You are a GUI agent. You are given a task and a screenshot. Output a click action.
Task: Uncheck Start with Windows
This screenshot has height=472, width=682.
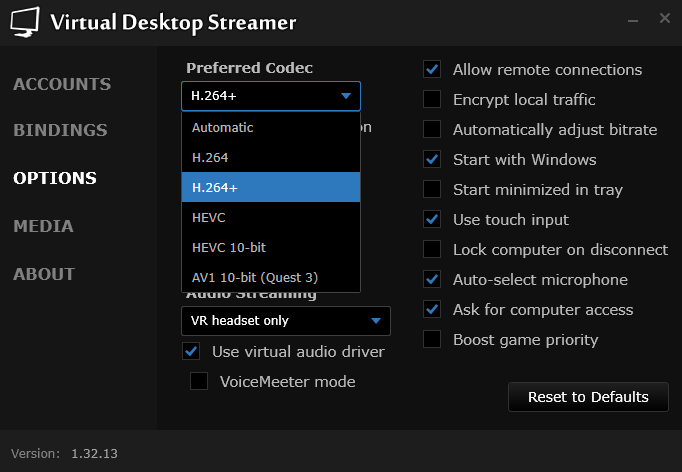pyautogui.click(x=432, y=160)
